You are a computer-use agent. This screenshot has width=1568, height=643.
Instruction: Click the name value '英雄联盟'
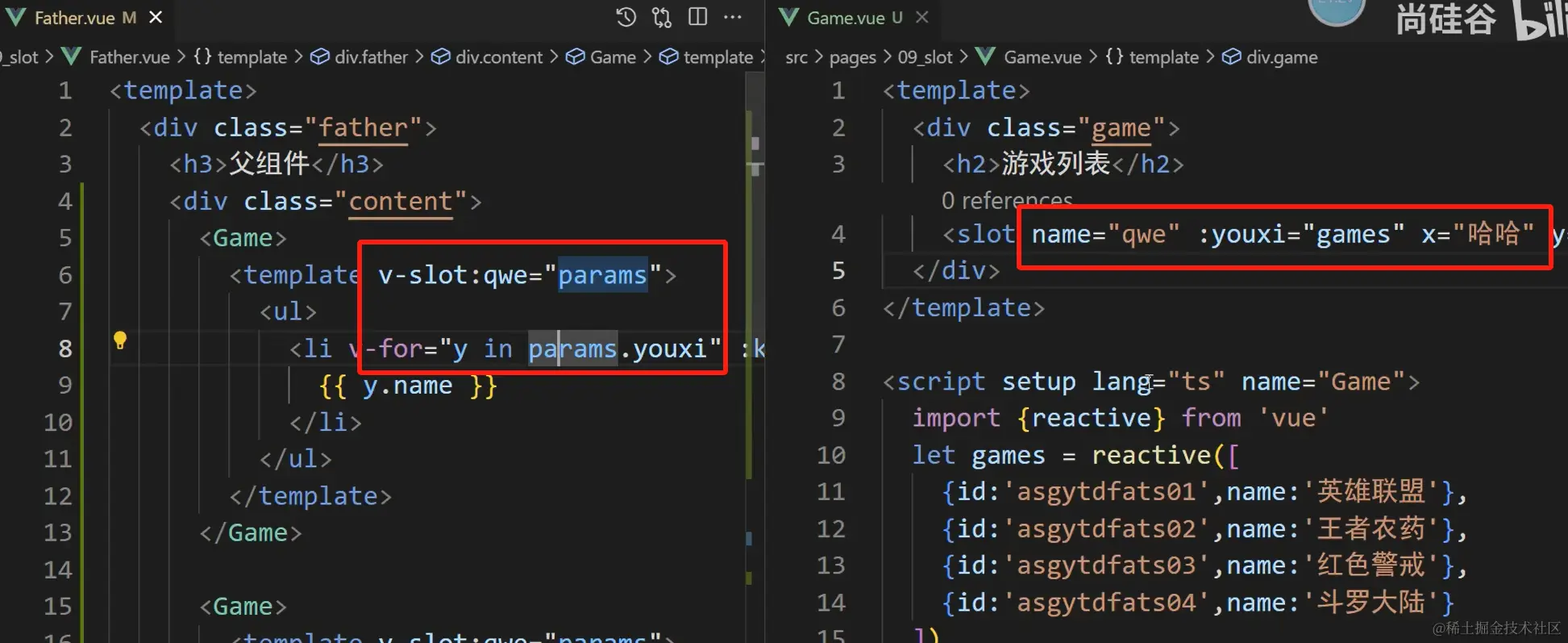1371,491
